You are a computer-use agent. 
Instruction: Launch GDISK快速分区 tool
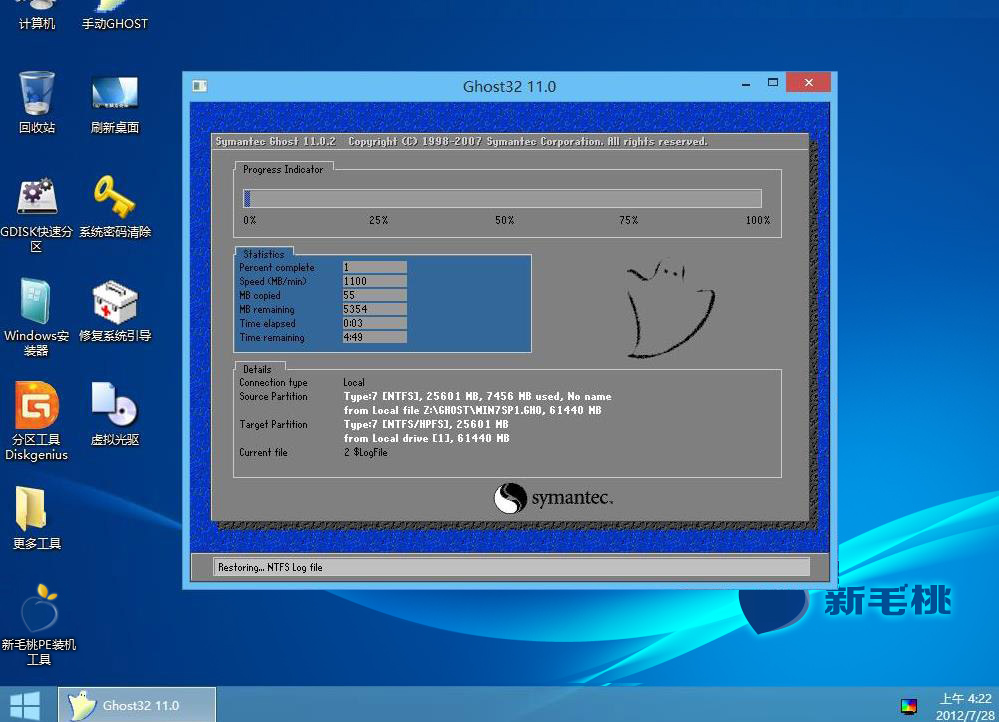click(x=36, y=215)
